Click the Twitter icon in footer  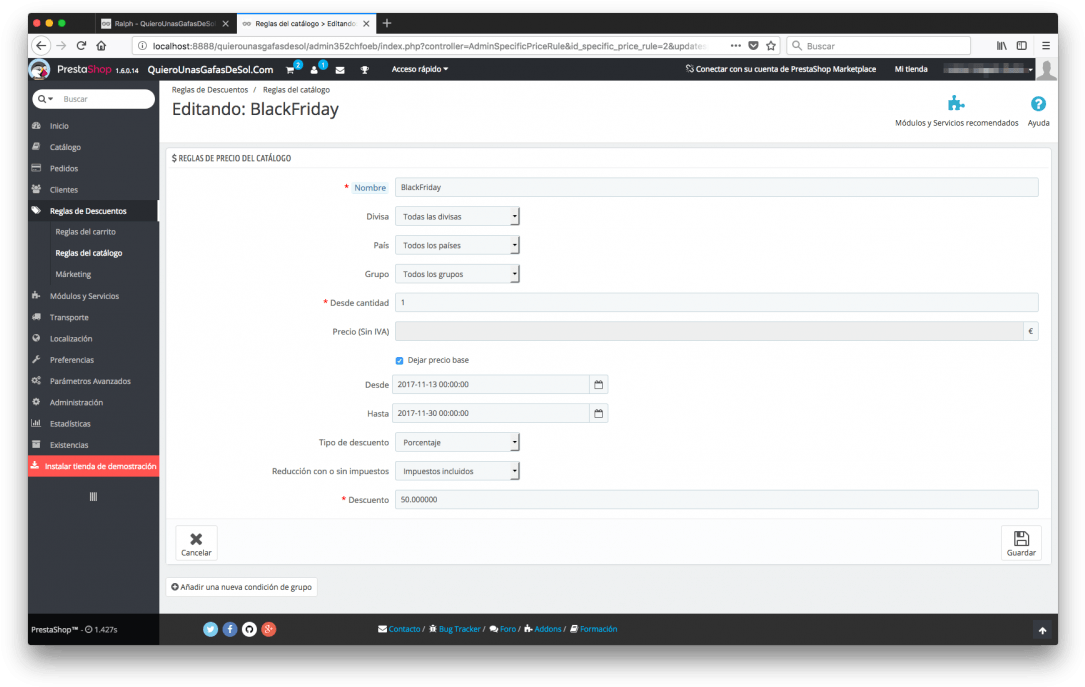[x=210, y=629]
